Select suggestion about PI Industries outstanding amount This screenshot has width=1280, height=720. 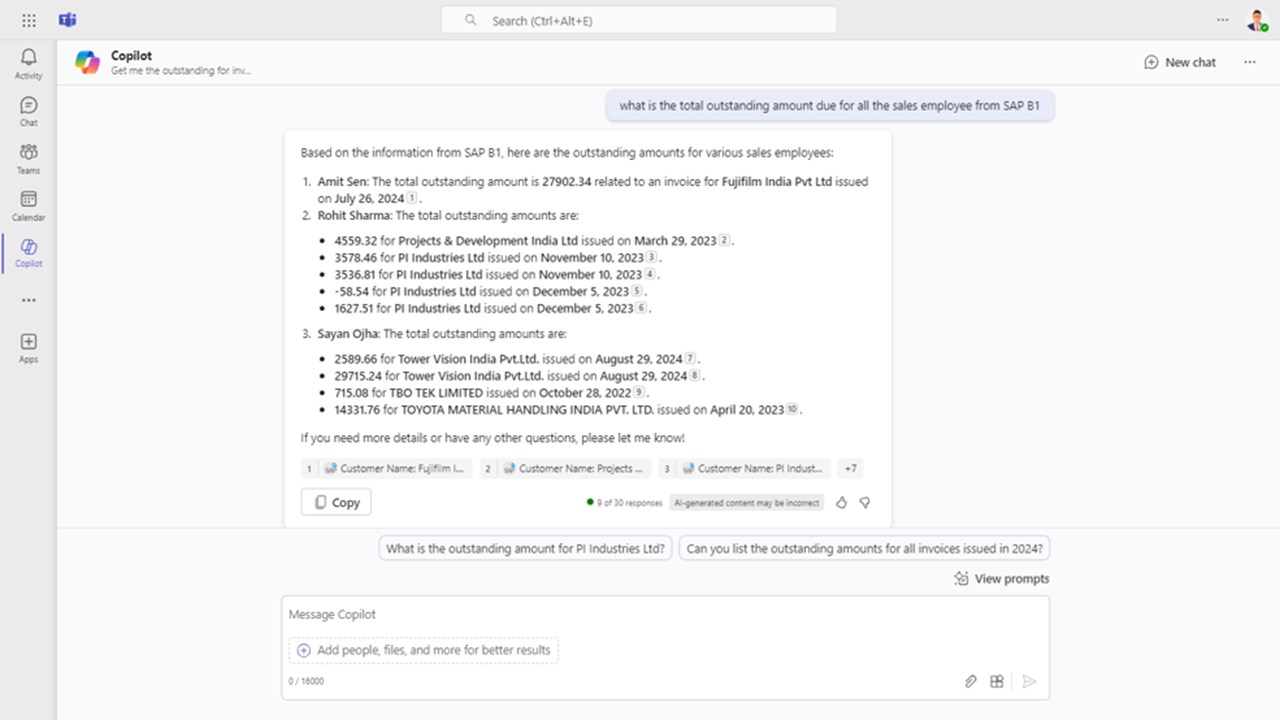pos(525,549)
